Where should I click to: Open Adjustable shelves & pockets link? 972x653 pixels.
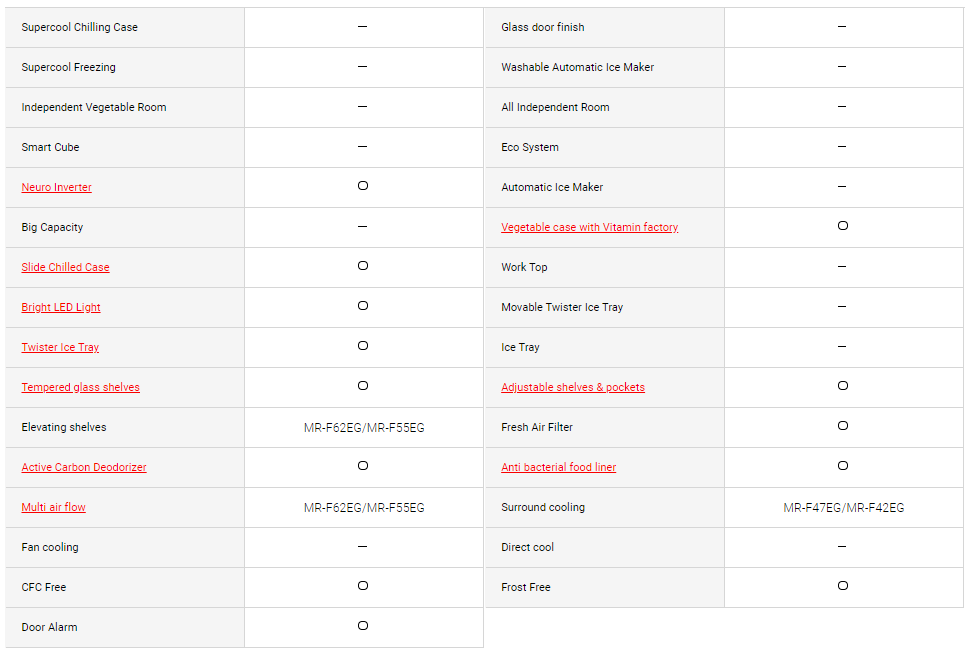(573, 387)
